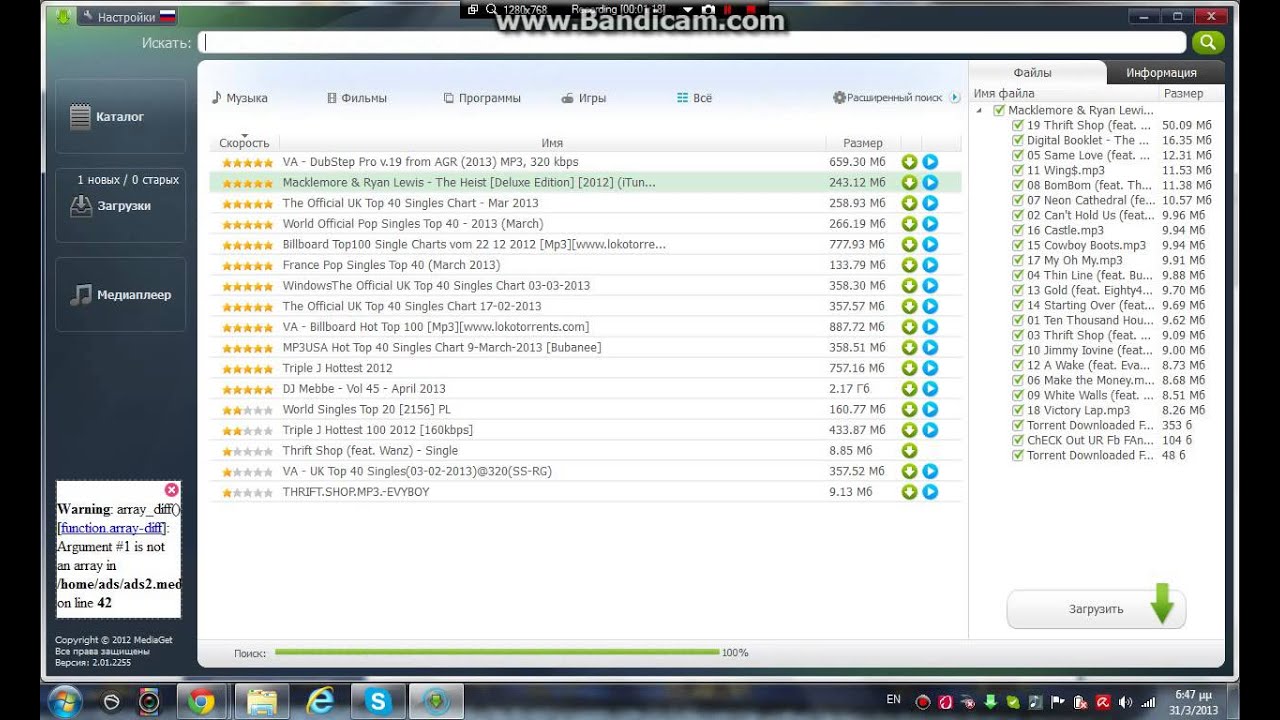Filter results by Музыка category

click(240, 98)
